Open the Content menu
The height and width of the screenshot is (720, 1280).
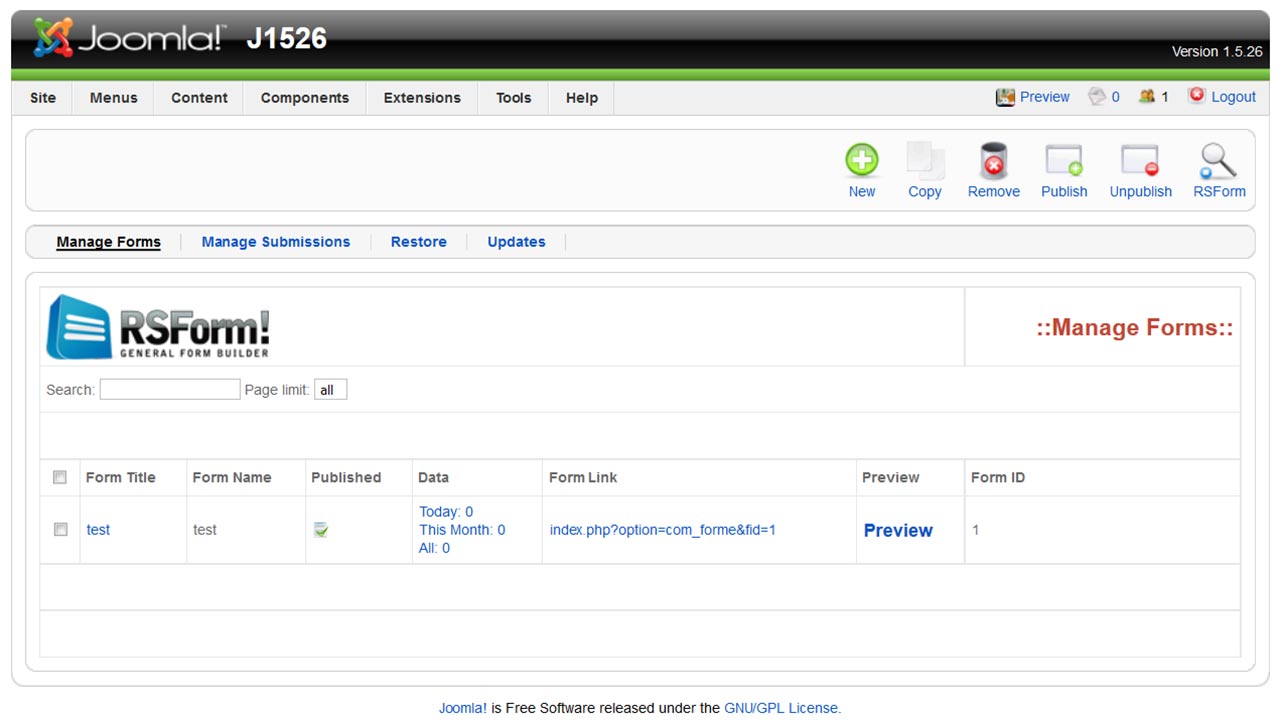(x=199, y=98)
